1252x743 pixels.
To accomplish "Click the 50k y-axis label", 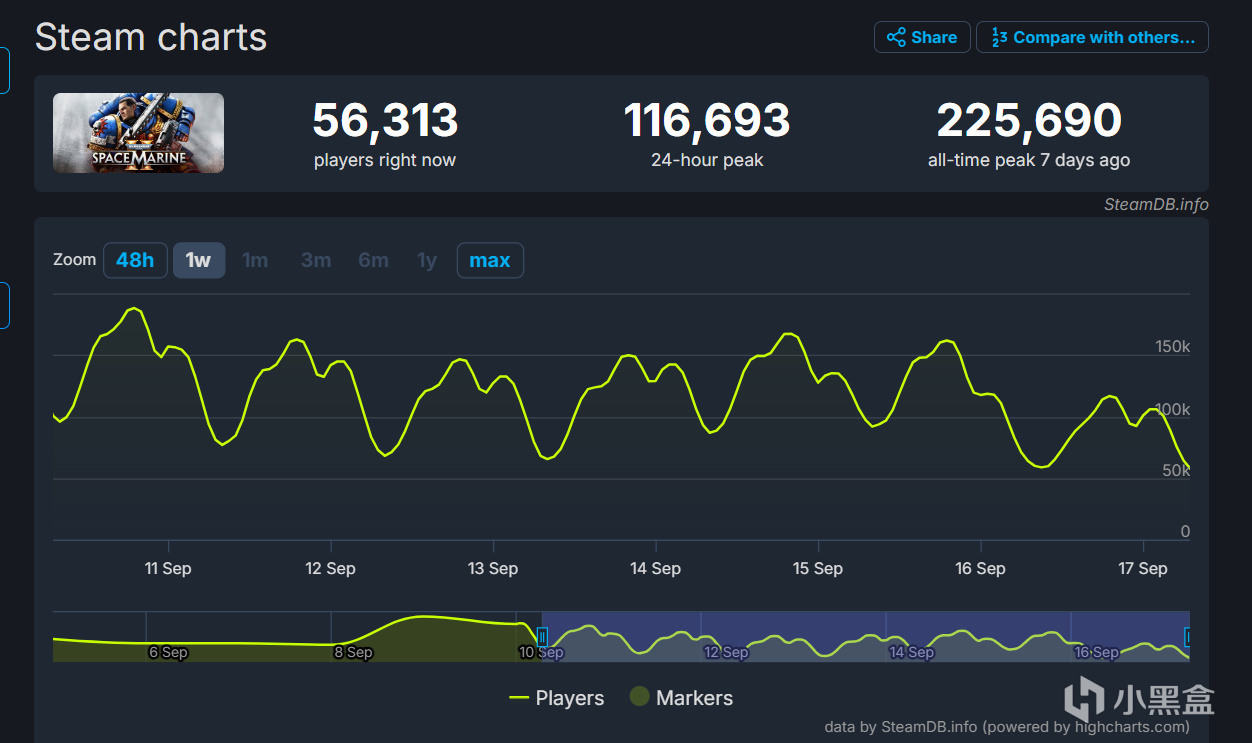I will [x=1176, y=470].
